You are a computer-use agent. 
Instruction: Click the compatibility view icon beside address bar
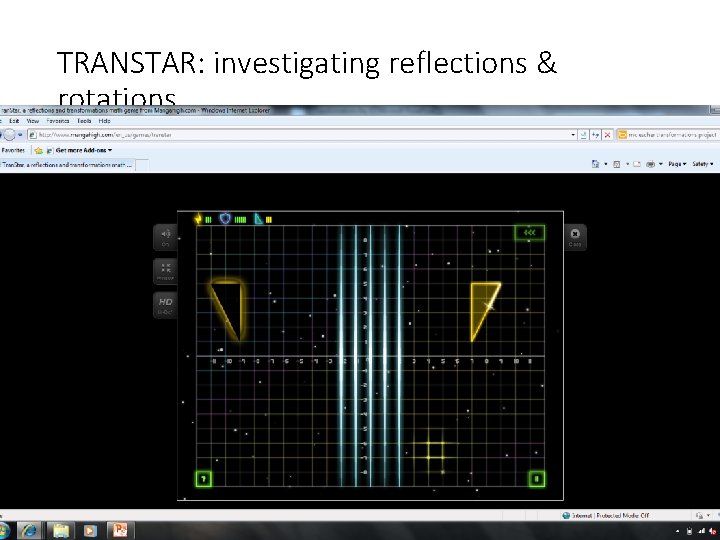point(583,135)
